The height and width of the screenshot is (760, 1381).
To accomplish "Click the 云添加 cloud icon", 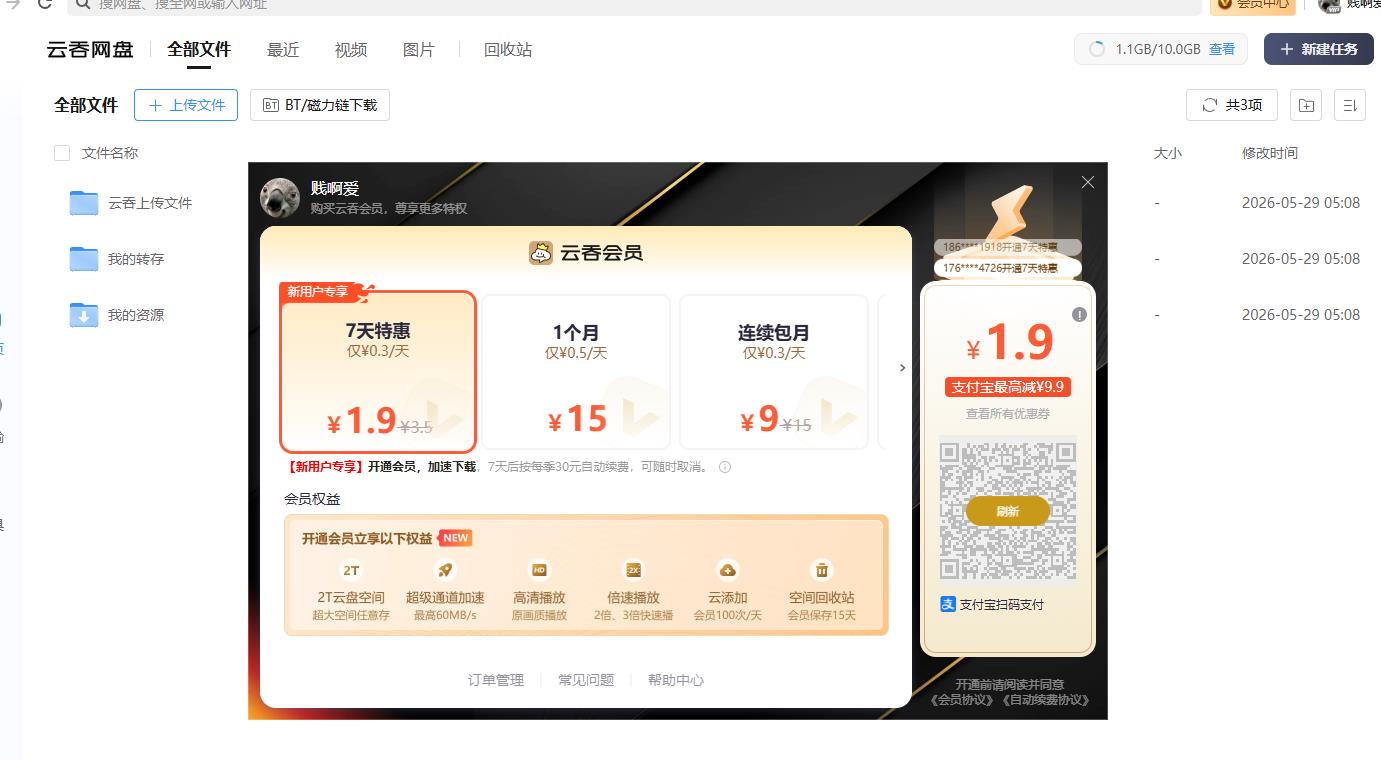I will [728, 570].
